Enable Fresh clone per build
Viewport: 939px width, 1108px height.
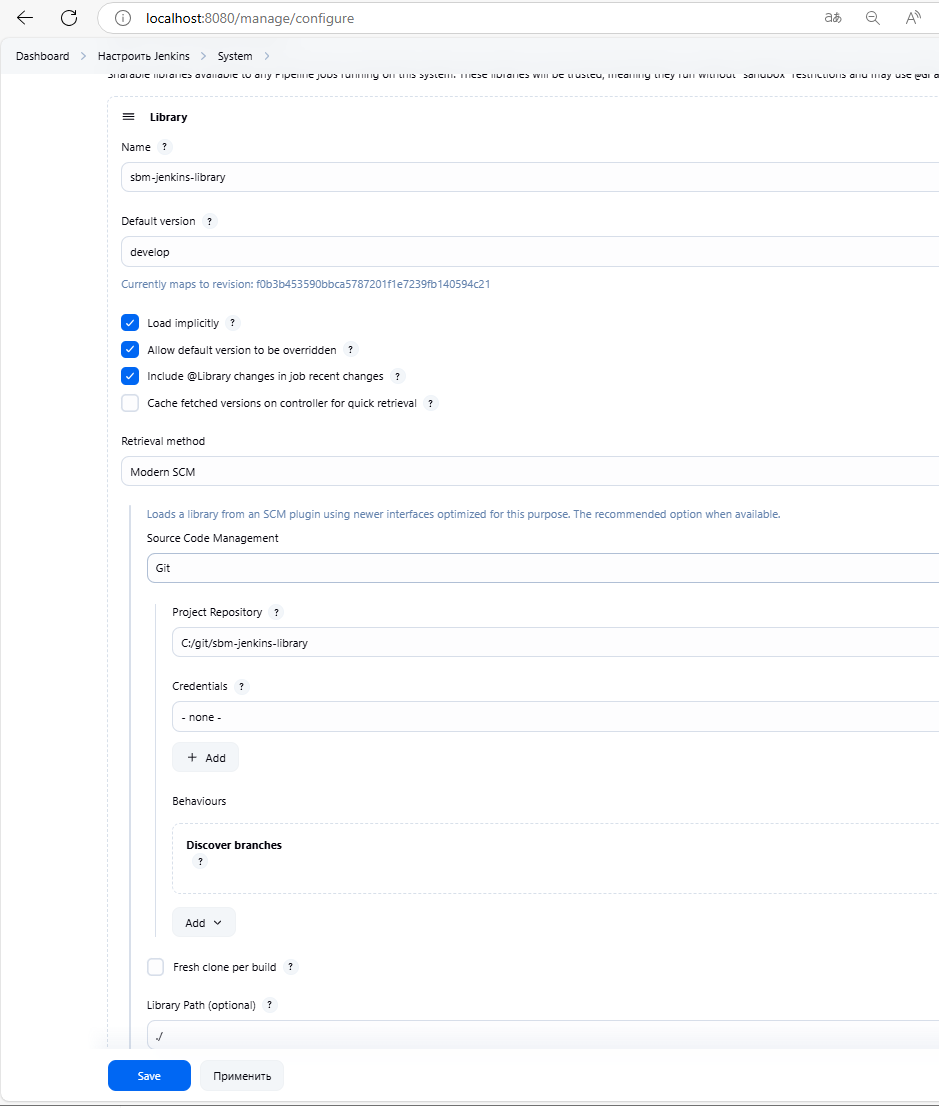156,967
